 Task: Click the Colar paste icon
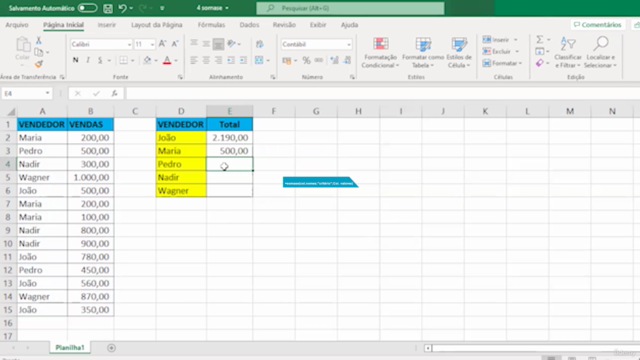[23, 44]
